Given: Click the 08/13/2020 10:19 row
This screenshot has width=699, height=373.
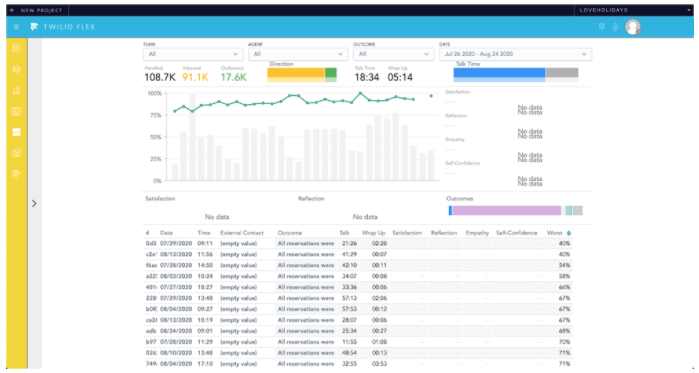Looking at the screenshot, I should click(358, 320).
